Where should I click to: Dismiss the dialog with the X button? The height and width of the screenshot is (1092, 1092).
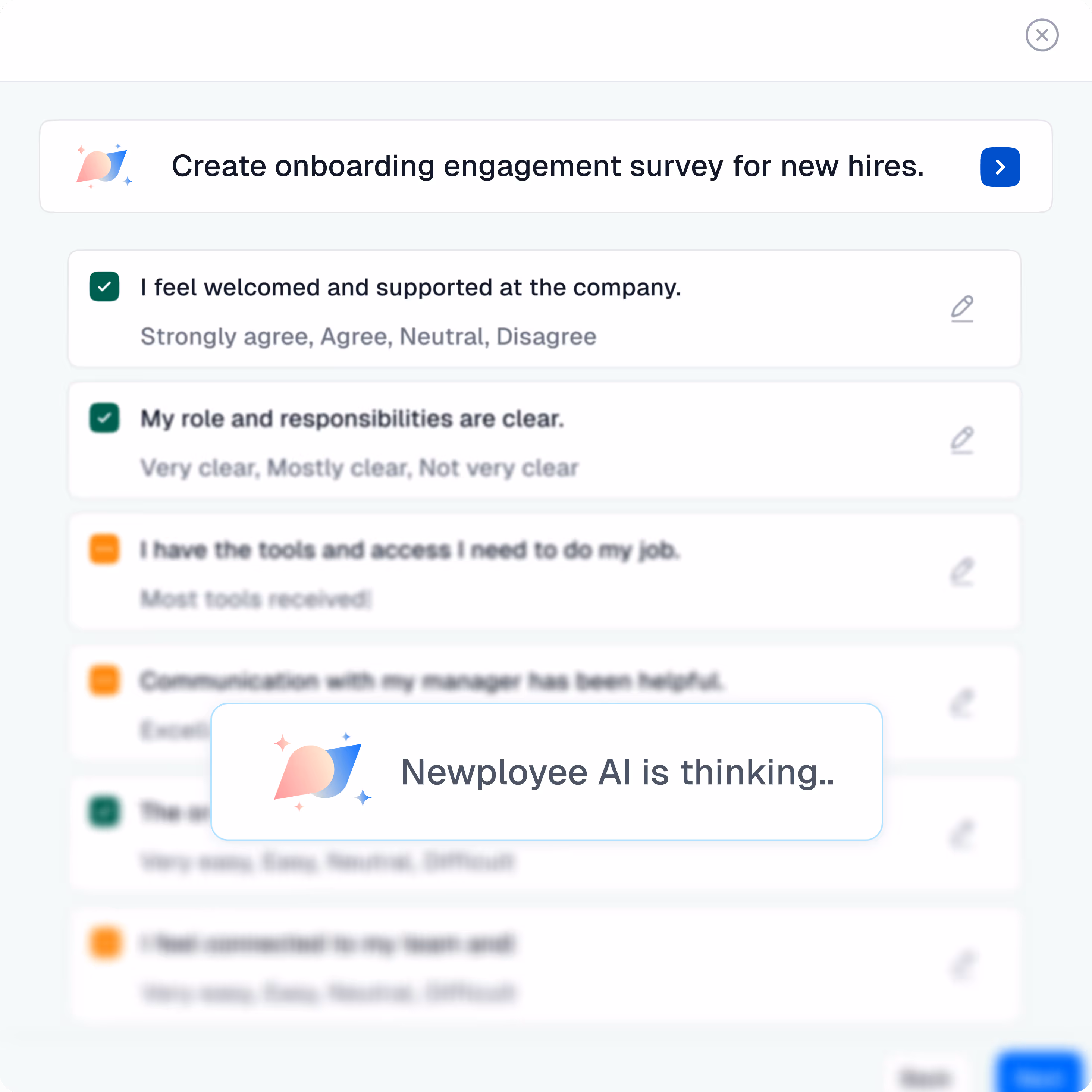click(x=1042, y=34)
